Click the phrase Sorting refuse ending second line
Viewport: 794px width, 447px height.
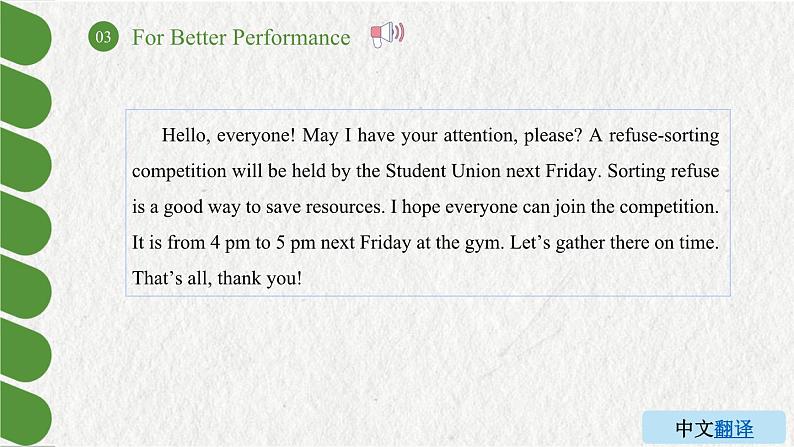point(663,171)
